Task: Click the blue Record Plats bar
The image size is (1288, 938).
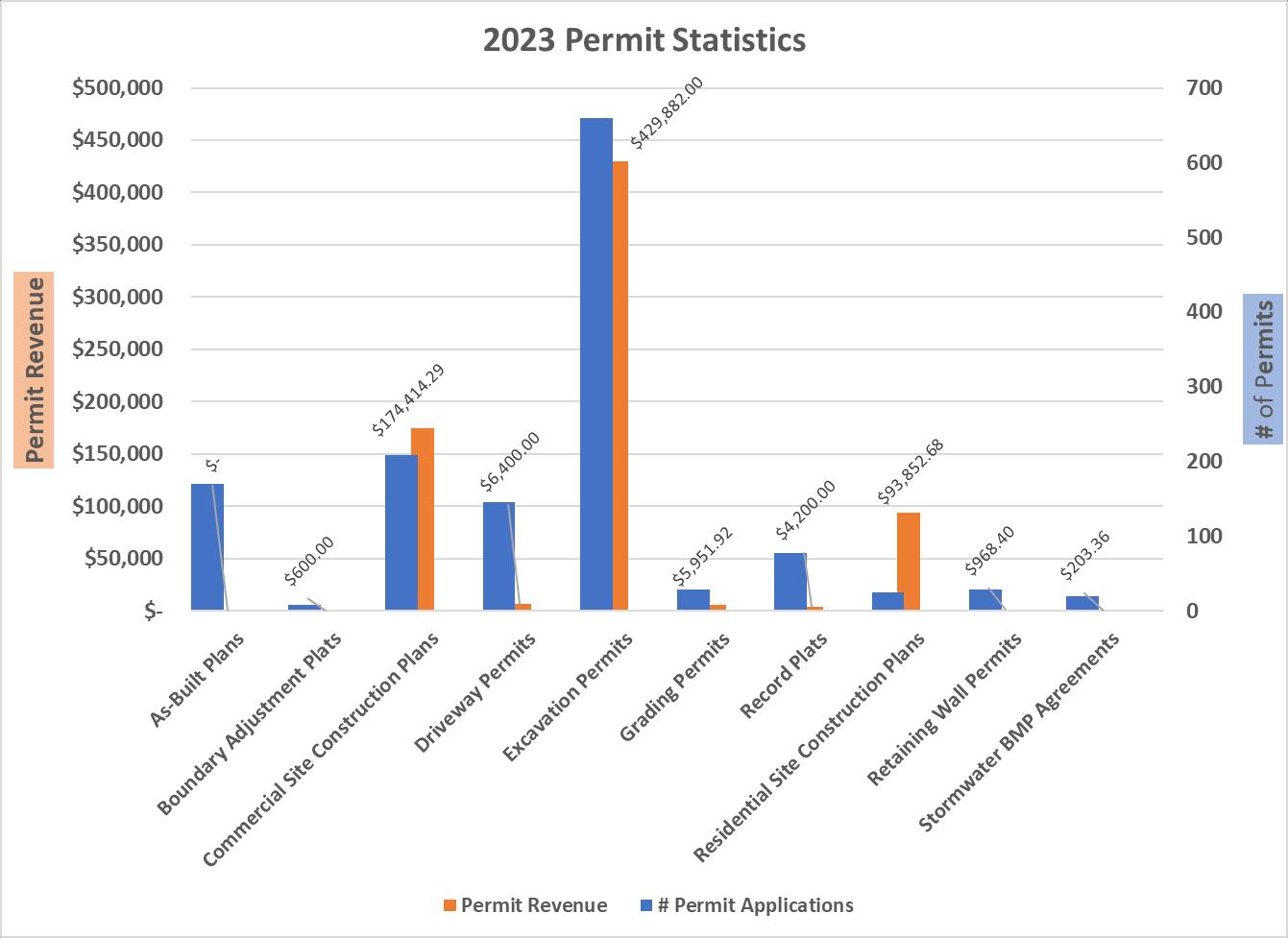Action: point(790,582)
